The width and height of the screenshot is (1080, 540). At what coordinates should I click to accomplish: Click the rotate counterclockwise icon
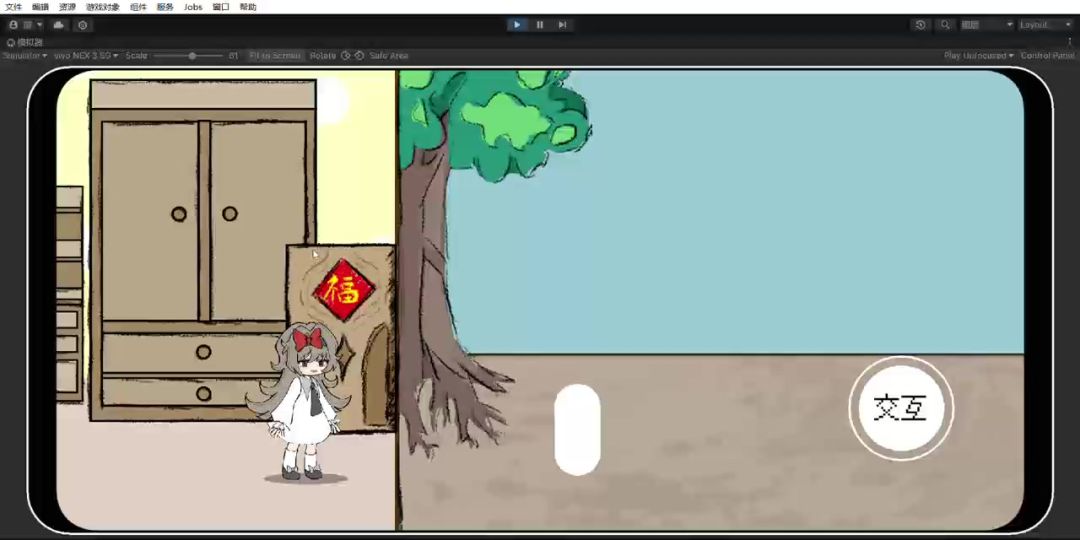tap(346, 56)
